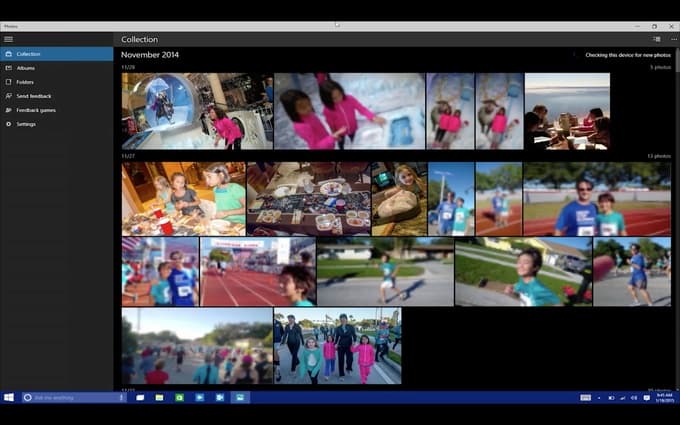Open the green taskbar app icon
Image resolution: width=680 pixels, height=425 pixels.
tap(180, 397)
